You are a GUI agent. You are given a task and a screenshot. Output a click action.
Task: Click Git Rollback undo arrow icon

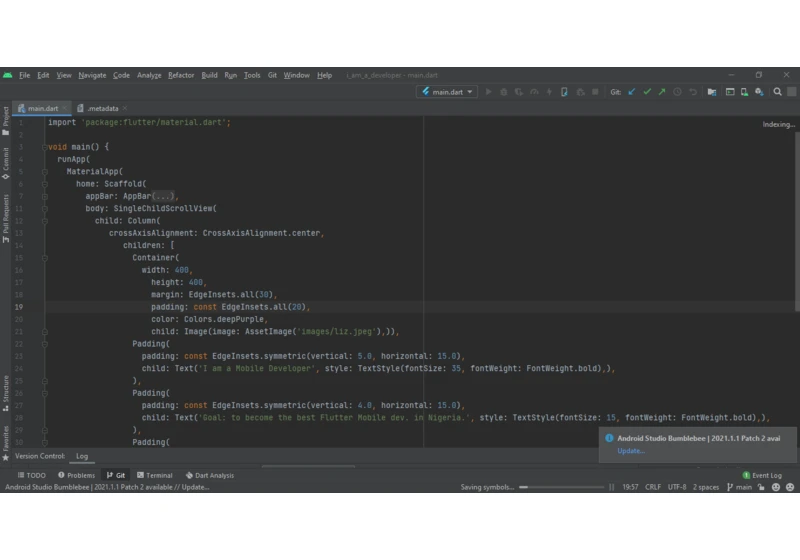click(x=693, y=92)
